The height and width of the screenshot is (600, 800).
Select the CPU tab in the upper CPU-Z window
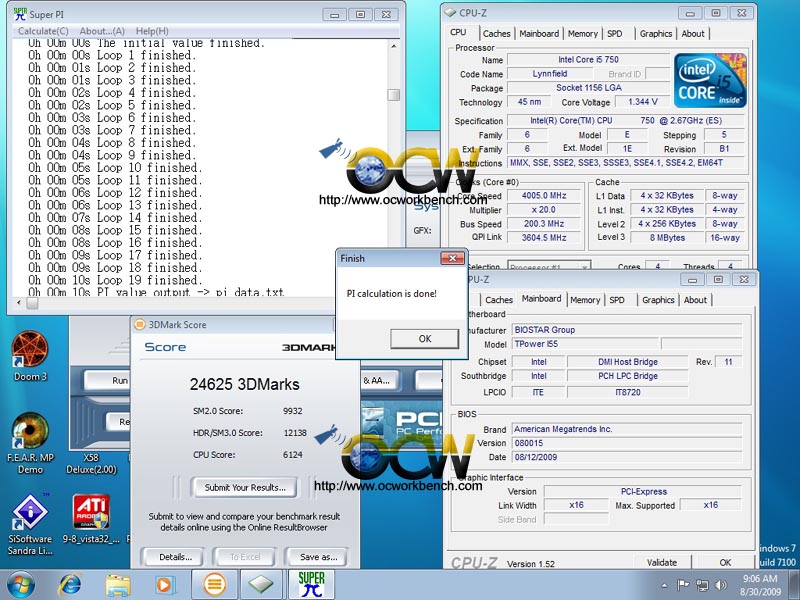click(458, 33)
